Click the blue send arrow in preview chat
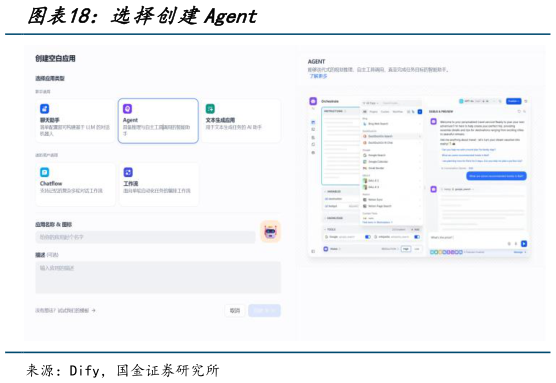The width and height of the screenshot is (556, 383). 524,244
